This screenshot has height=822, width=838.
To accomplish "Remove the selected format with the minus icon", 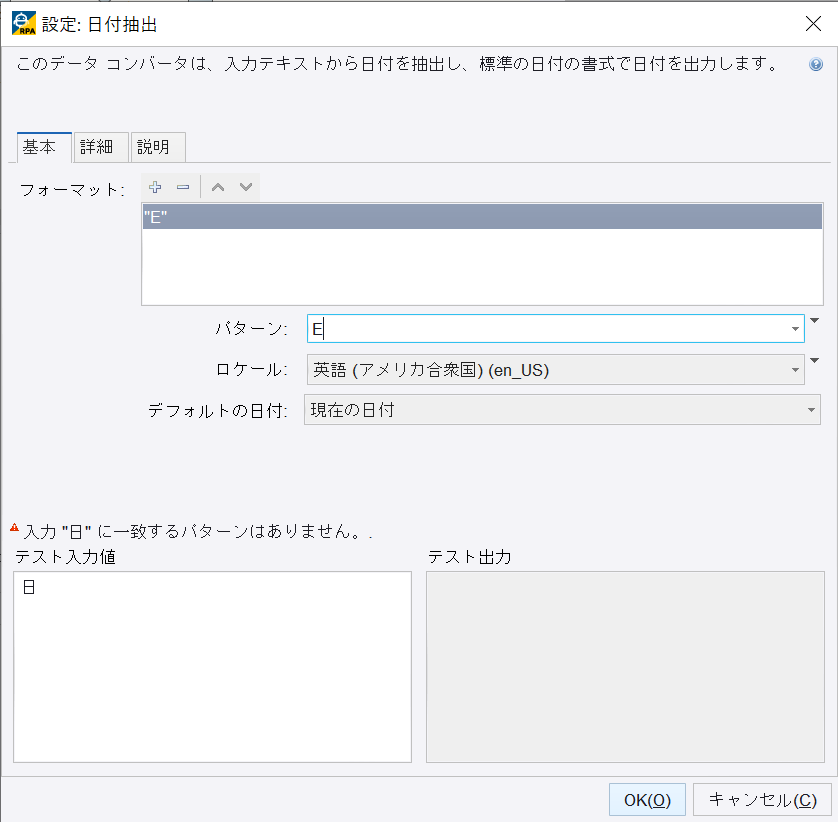I will pos(183,188).
